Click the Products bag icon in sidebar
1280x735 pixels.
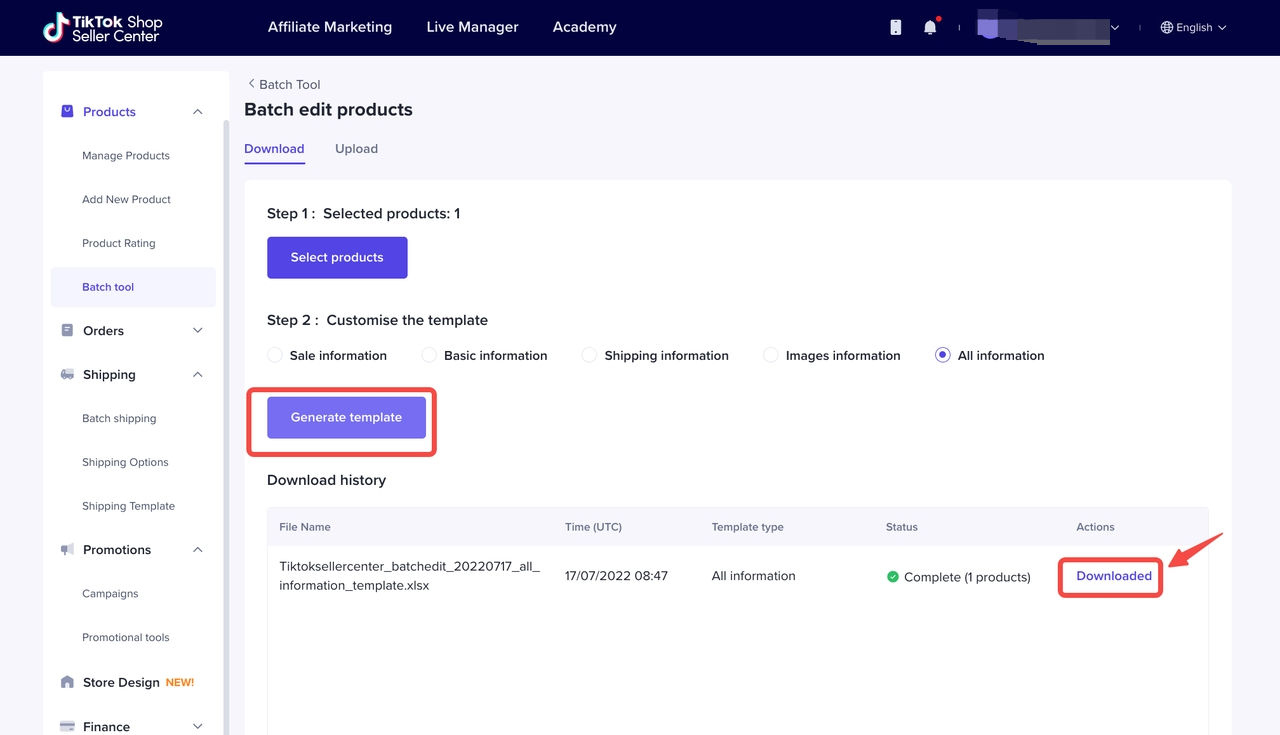tap(67, 112)
